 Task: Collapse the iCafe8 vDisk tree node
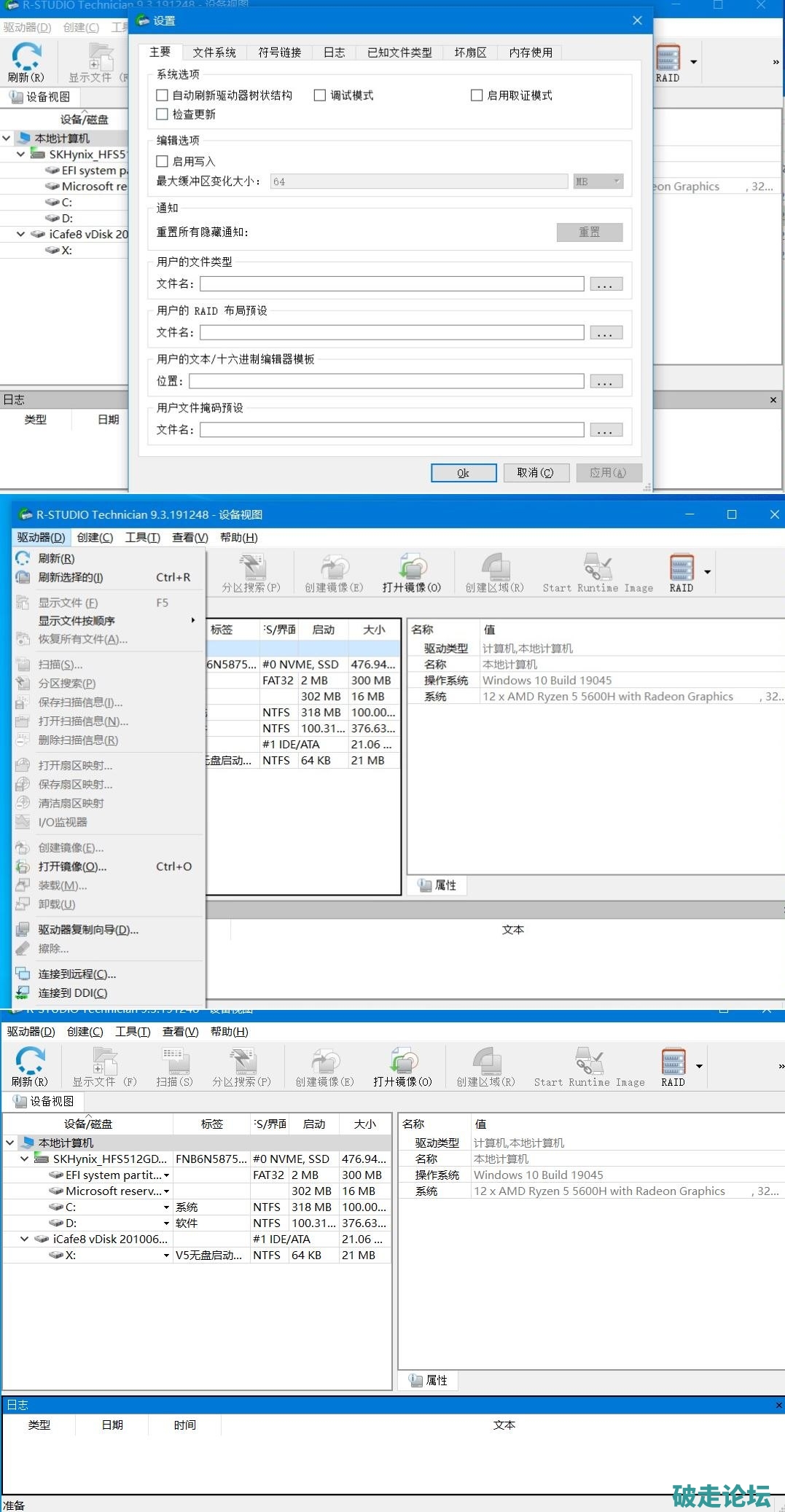click(x=25, y=1239)
